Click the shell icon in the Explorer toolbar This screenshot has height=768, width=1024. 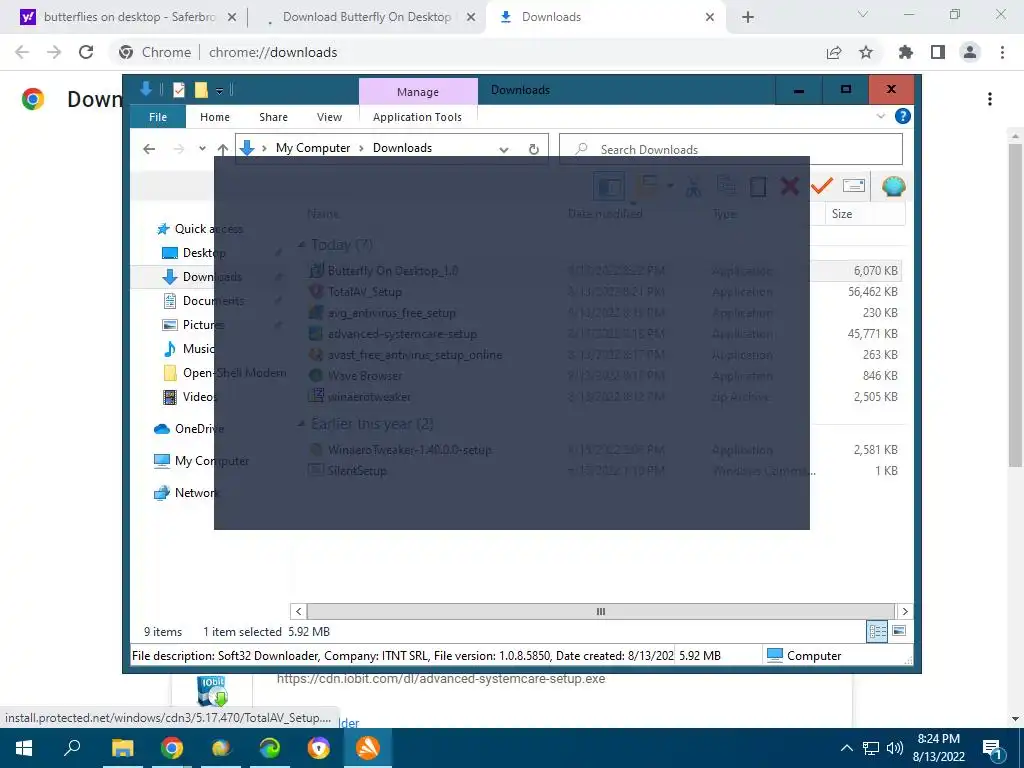tap(893, 186)
